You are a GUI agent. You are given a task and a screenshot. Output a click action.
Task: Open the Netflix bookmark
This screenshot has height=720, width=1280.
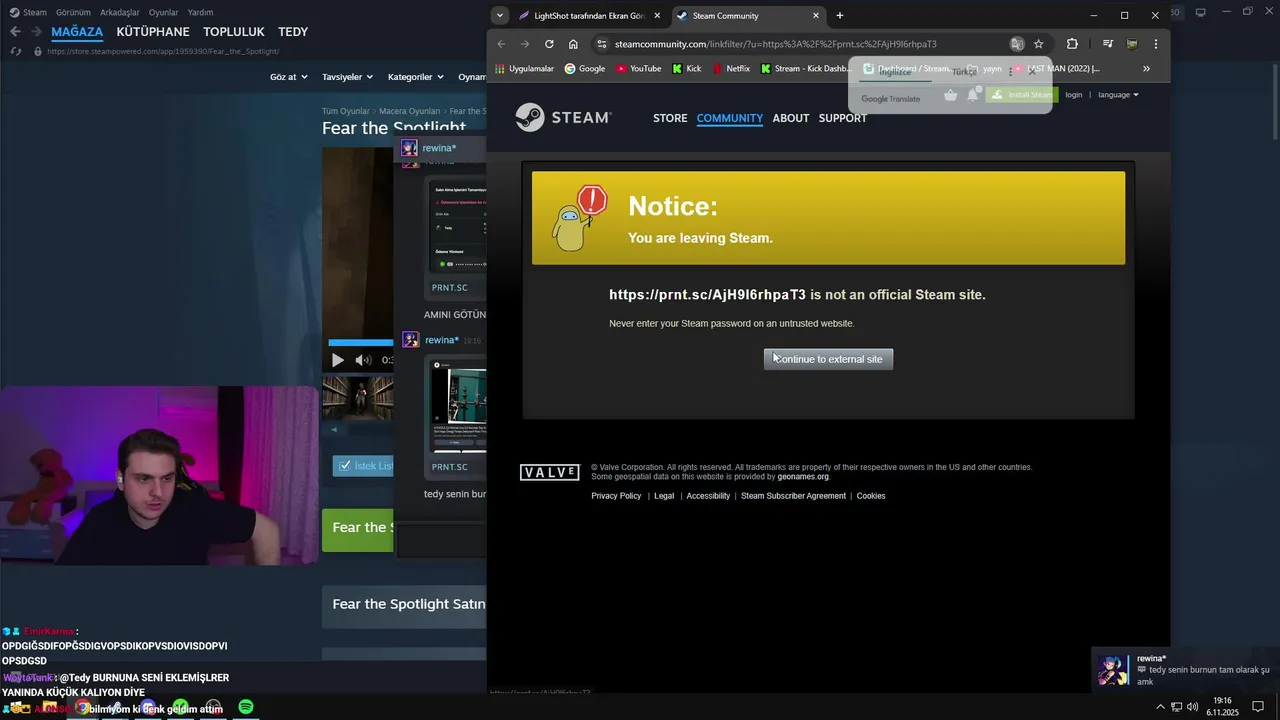click(x=730, y=69)
